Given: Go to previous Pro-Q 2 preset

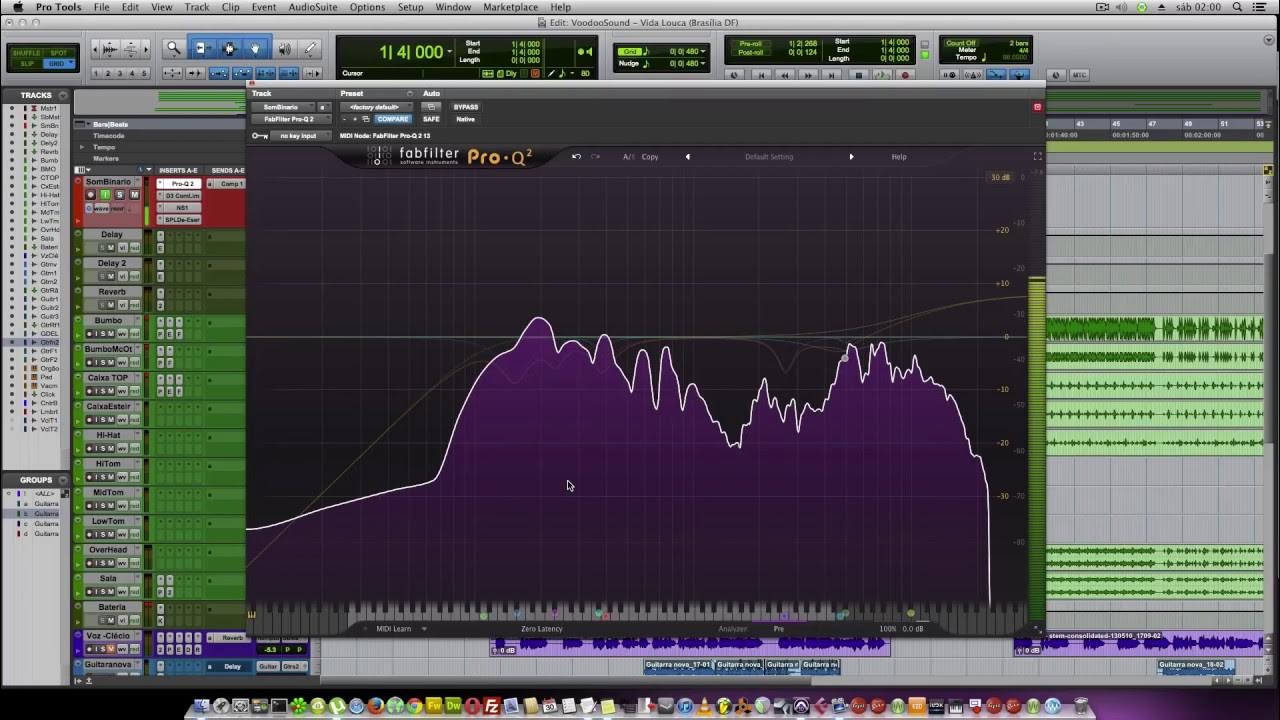Looking at the screenshot, I should pyautogui.click(x=687, y=156).
